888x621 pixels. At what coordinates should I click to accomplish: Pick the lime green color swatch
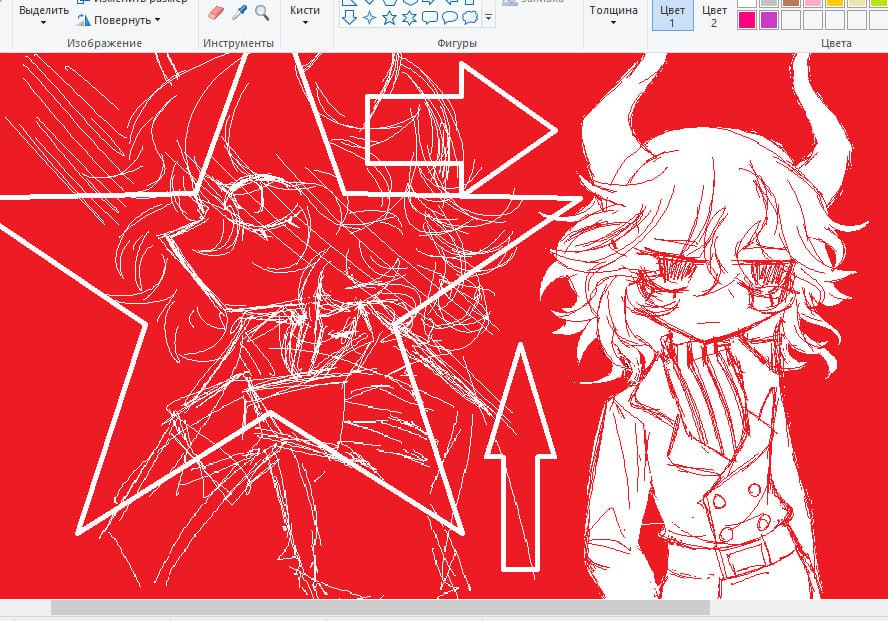[879, 3]
